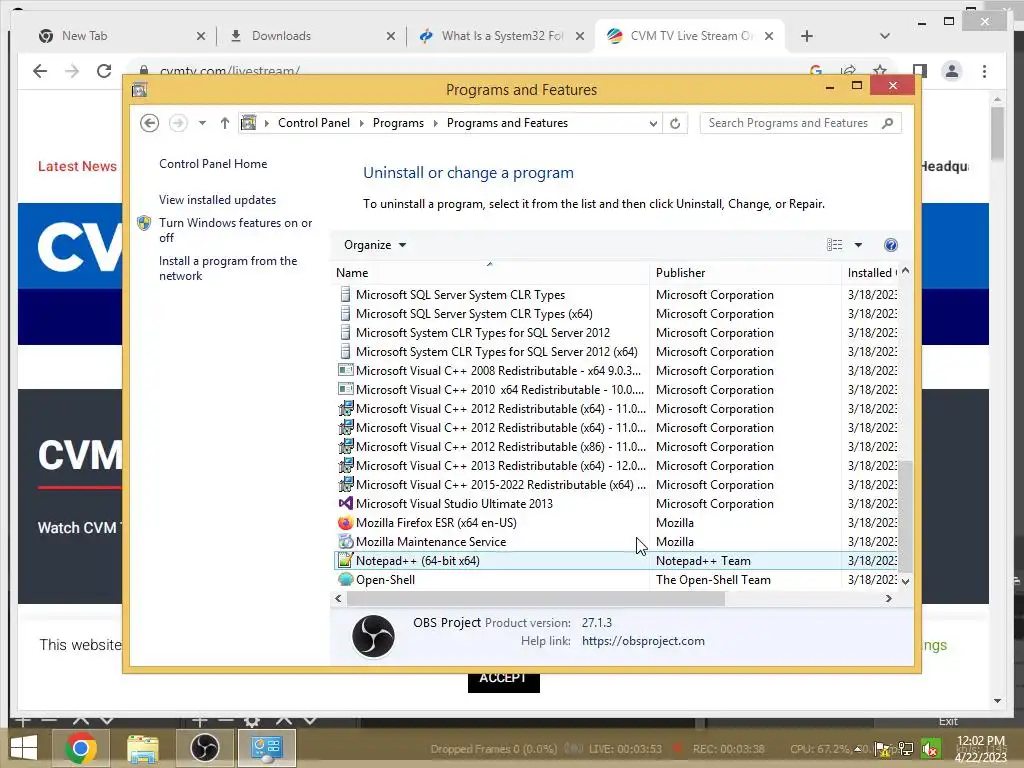This screenshot has width=1024, height=768.
Task: Expand the view options dropdown arrow
Action: (858, 245)
